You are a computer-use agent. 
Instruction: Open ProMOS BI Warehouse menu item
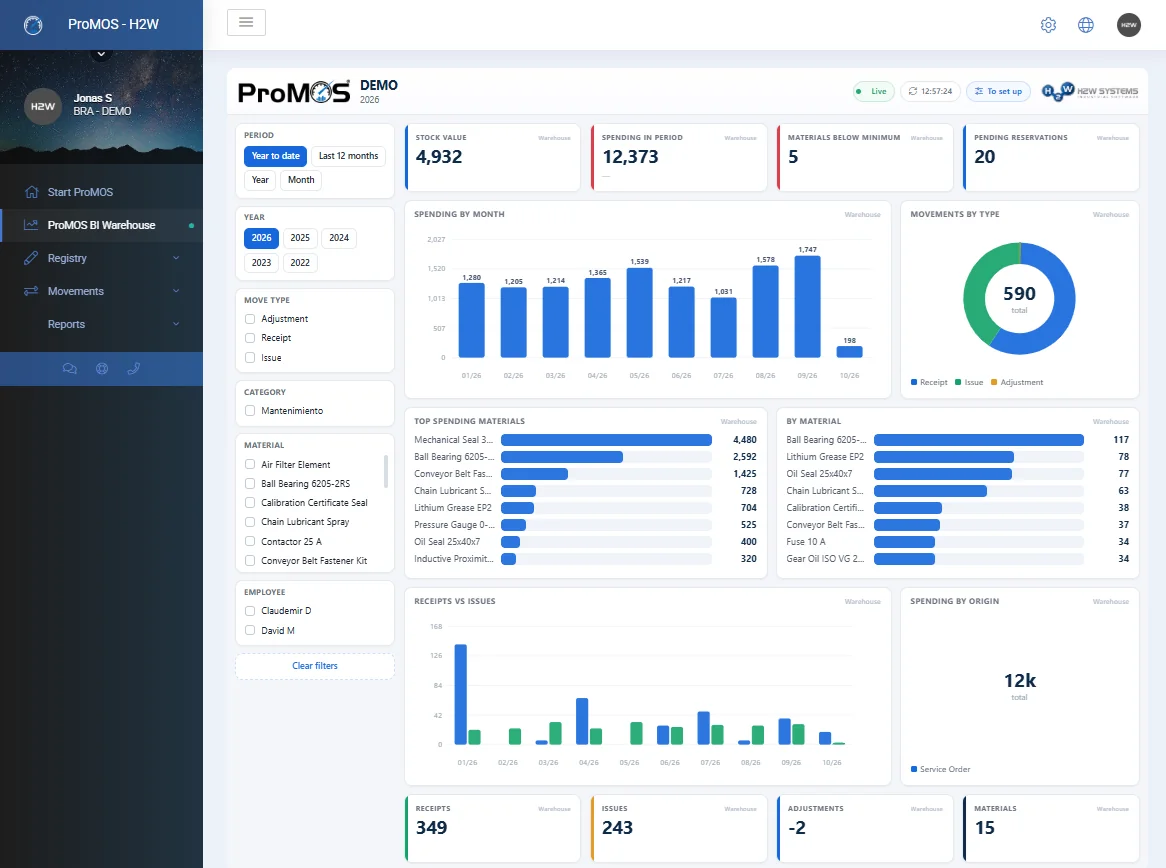101,225
